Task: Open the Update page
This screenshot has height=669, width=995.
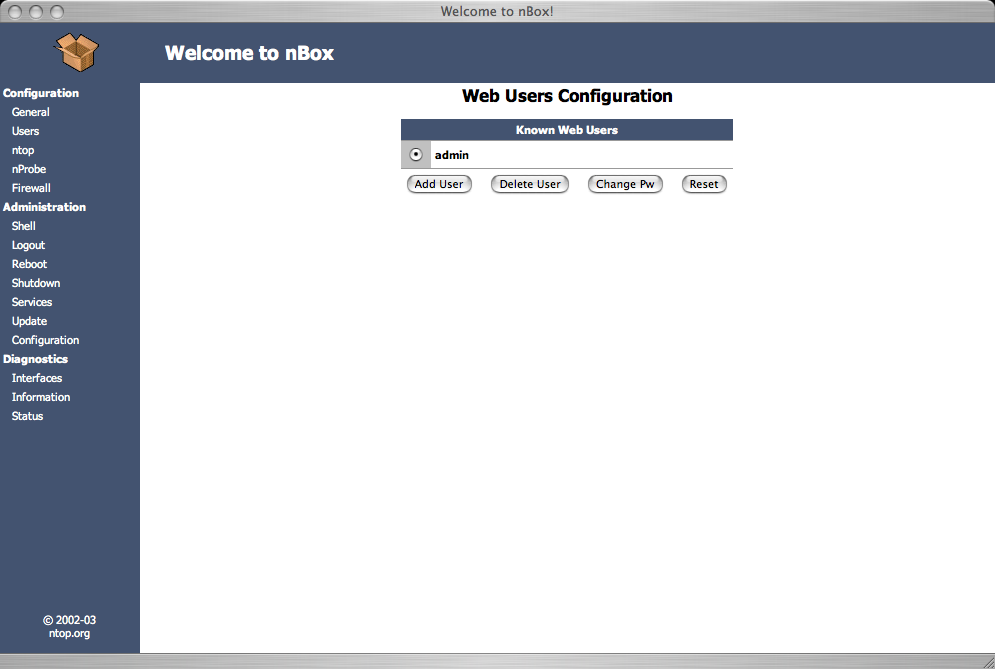Action: coord(29,321)
